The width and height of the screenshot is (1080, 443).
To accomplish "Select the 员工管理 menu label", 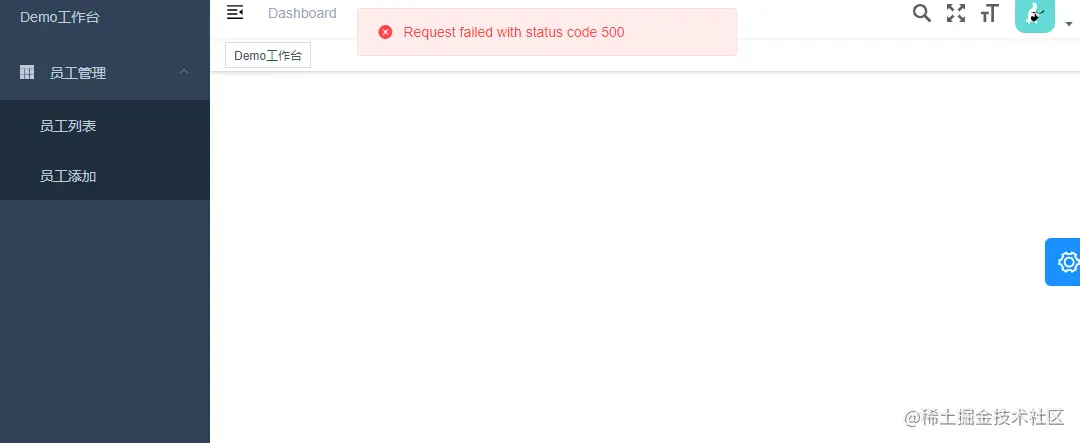I will [x=78, y=73].
